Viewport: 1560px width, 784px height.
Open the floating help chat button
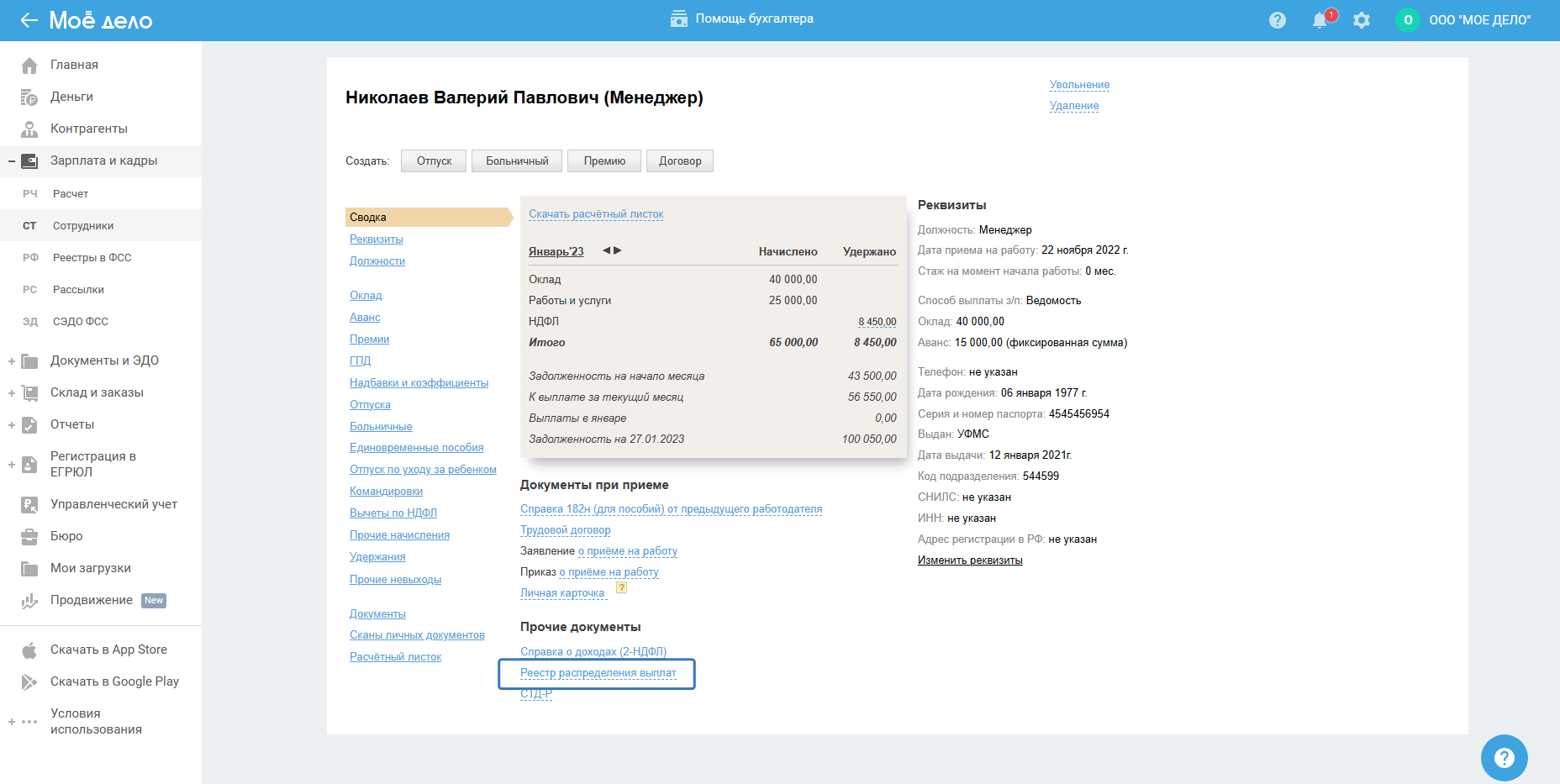tap(1504, 757)
